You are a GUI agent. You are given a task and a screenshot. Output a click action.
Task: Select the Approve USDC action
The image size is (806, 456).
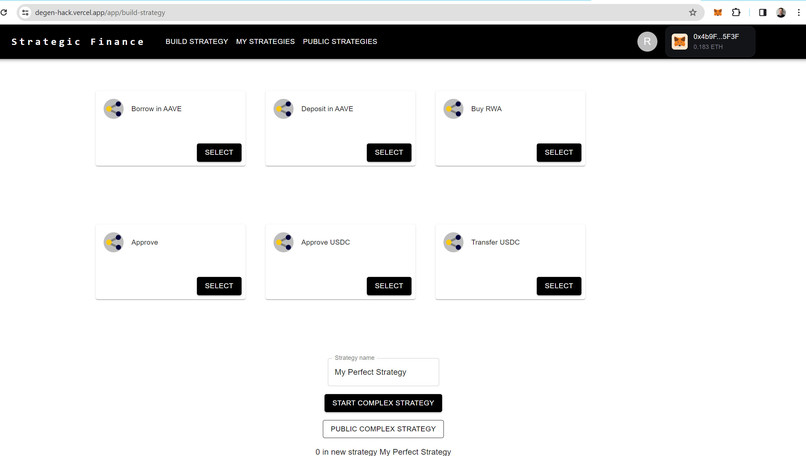(389, 286)
